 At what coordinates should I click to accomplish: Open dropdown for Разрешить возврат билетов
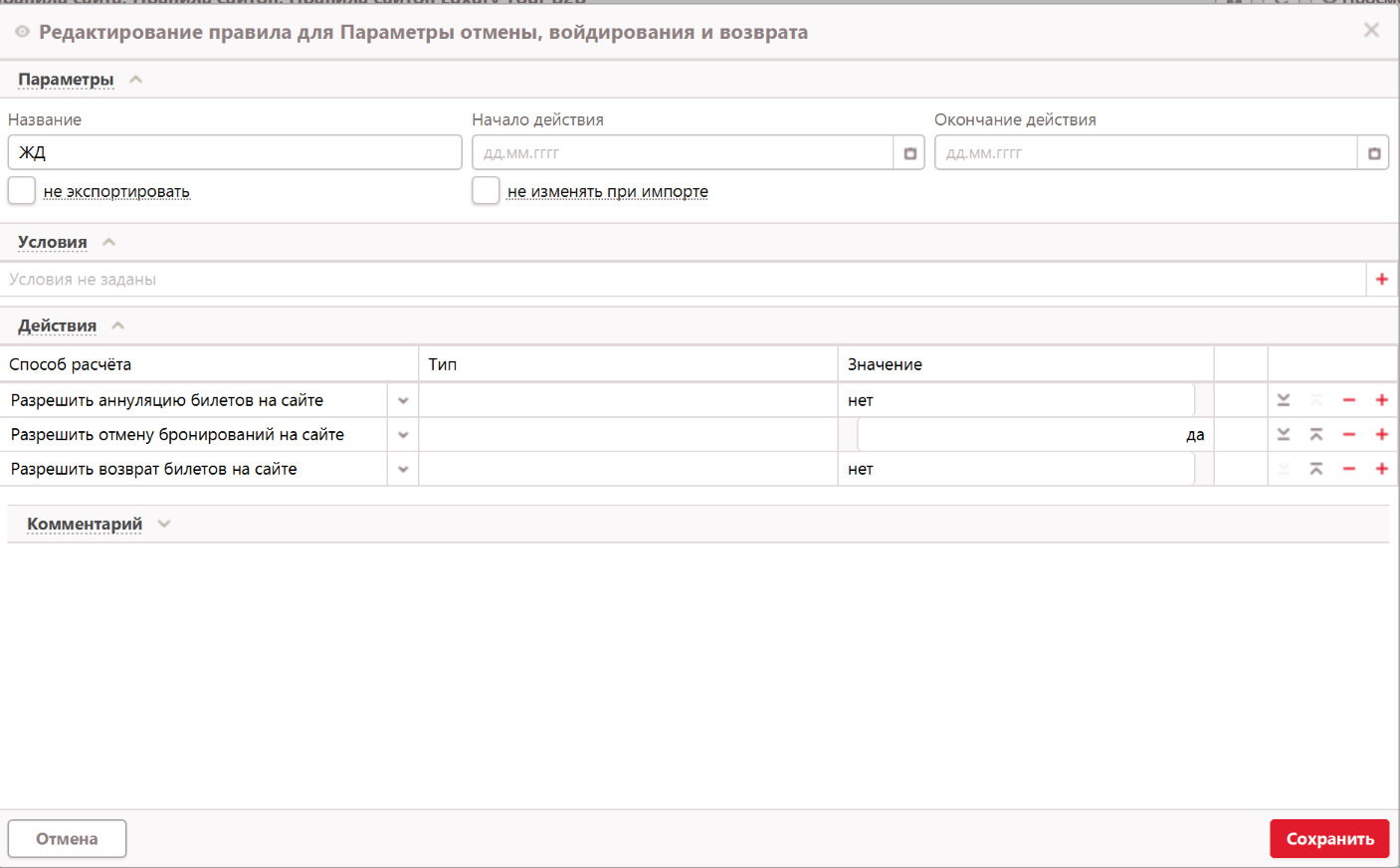point(403,469)
